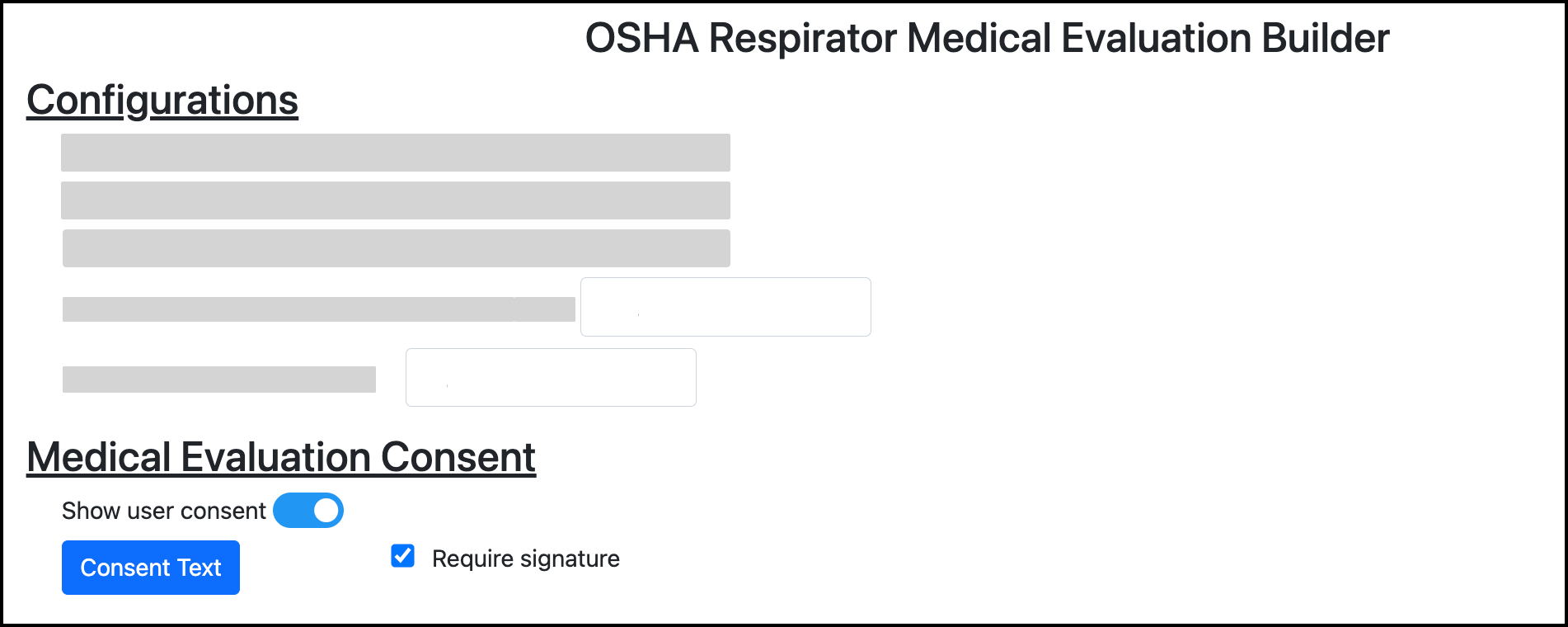
Task: Click the fourth configuration label bar
Action: click(x=319, y=307)
